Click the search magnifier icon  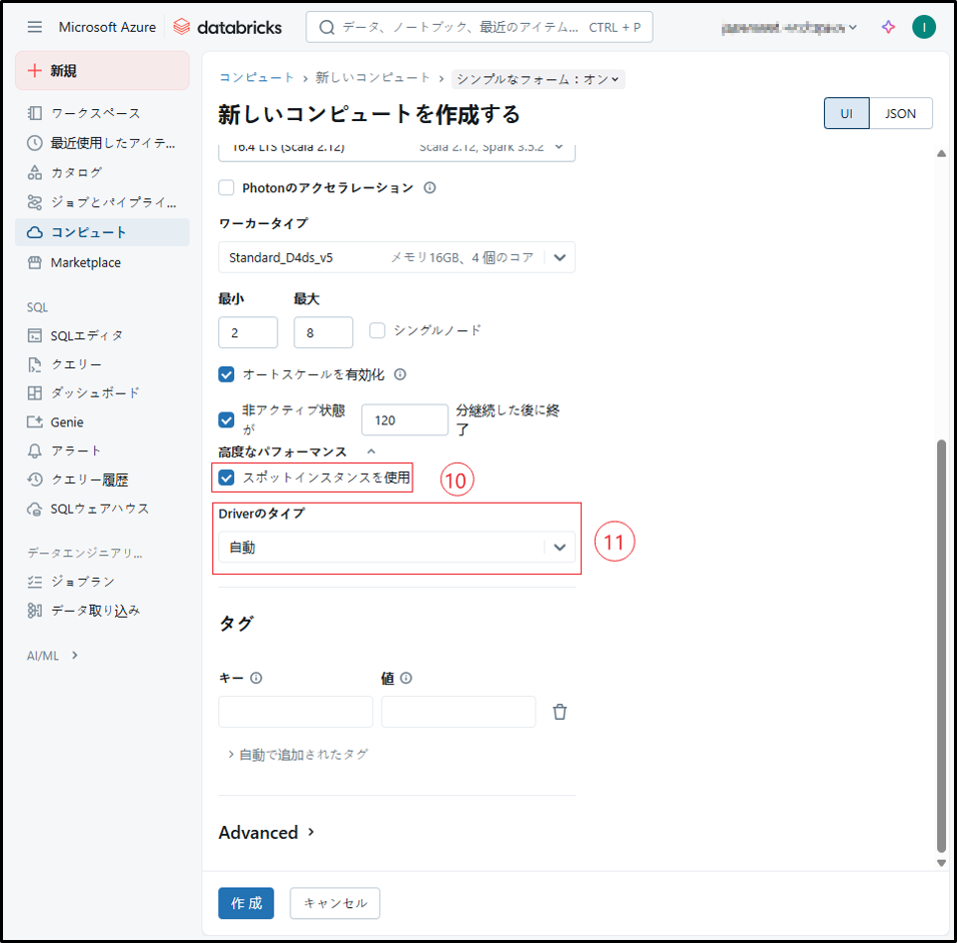(x=327, y=27)
